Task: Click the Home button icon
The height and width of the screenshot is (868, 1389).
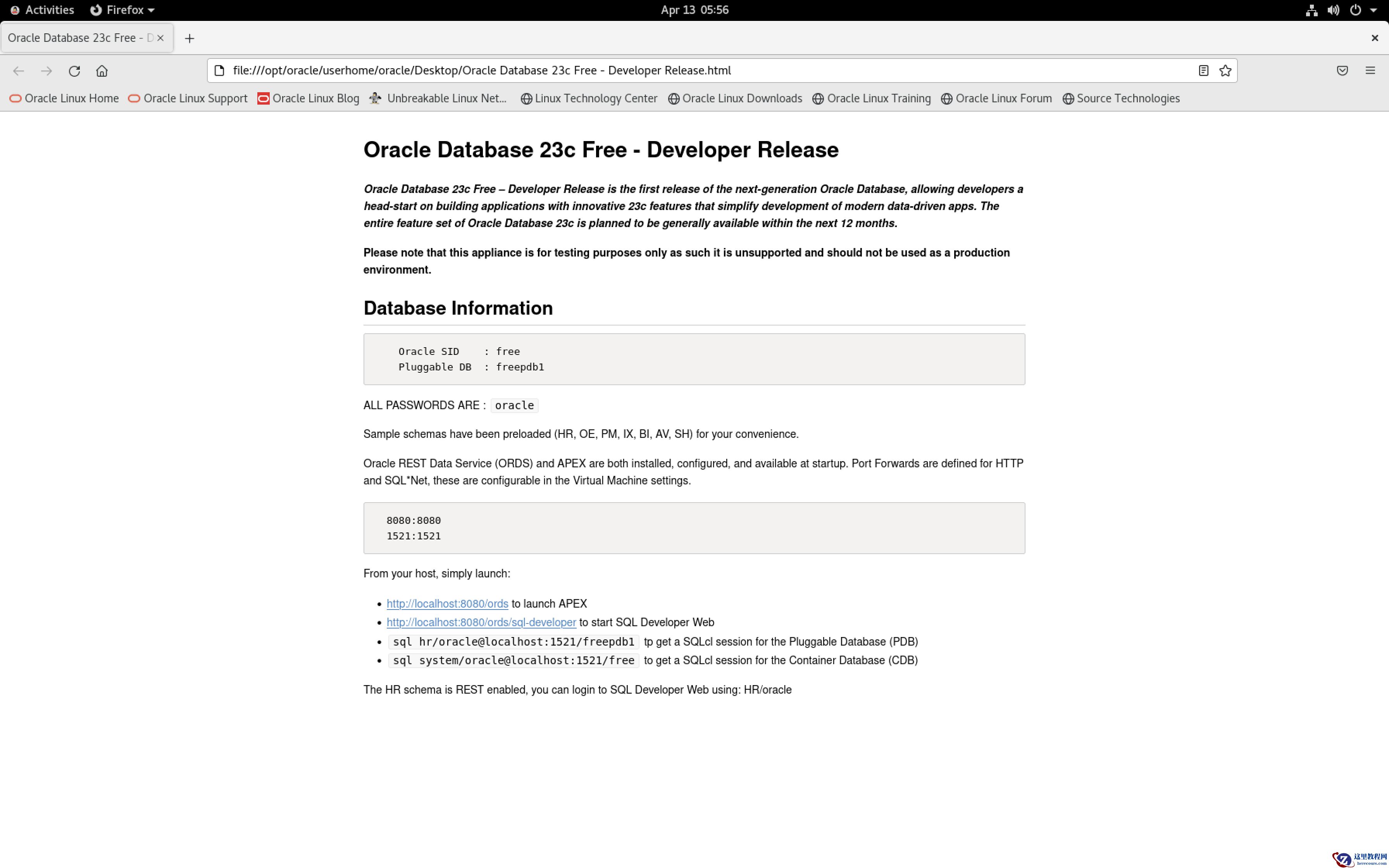Action: click(x=102, y=71)
